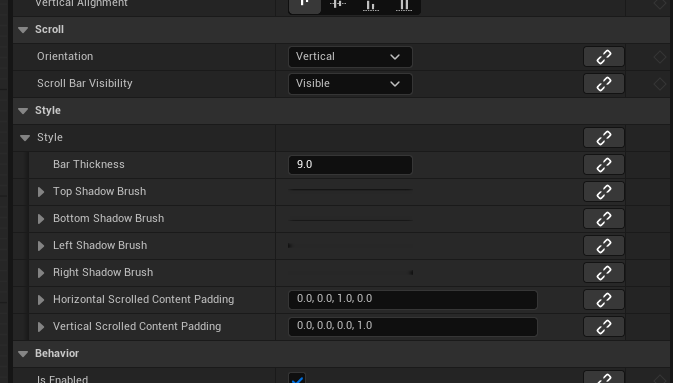Viewport: 673px width, 383px height.
Task: Collapse the Behavior section
Action: [23, 354]
